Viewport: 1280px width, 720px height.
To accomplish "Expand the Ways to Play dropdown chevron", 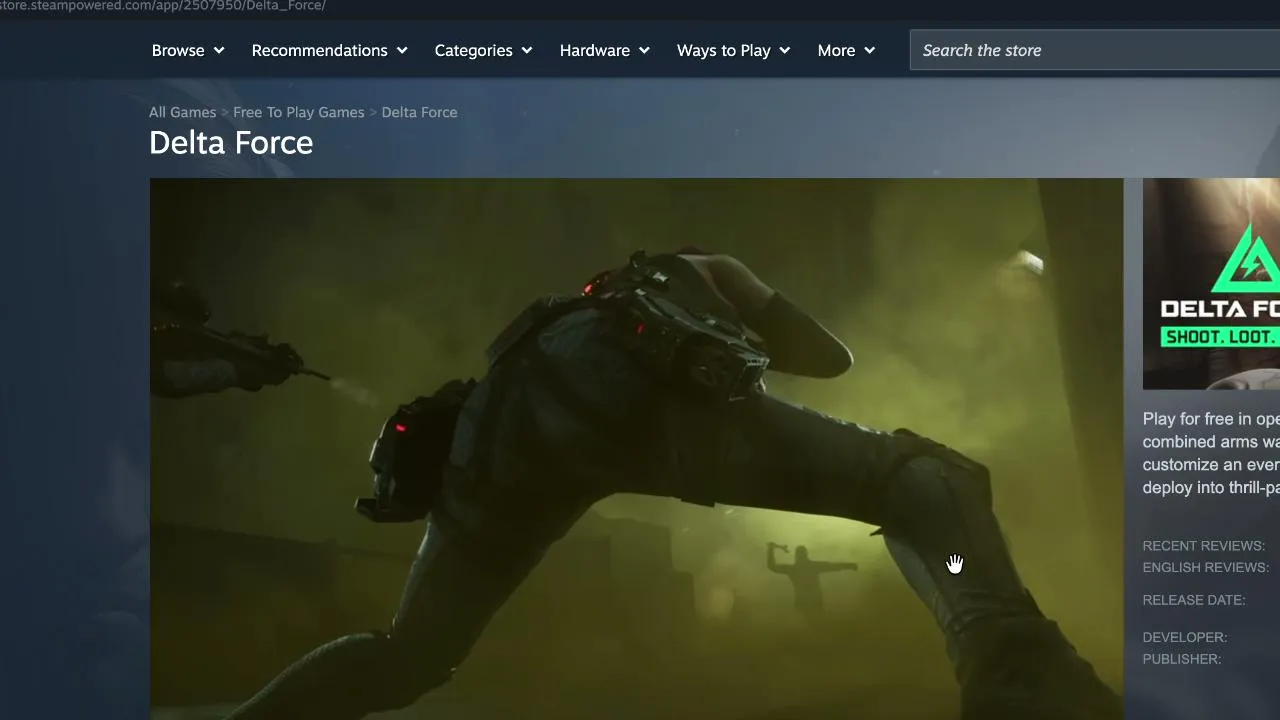I will (785, 50).
